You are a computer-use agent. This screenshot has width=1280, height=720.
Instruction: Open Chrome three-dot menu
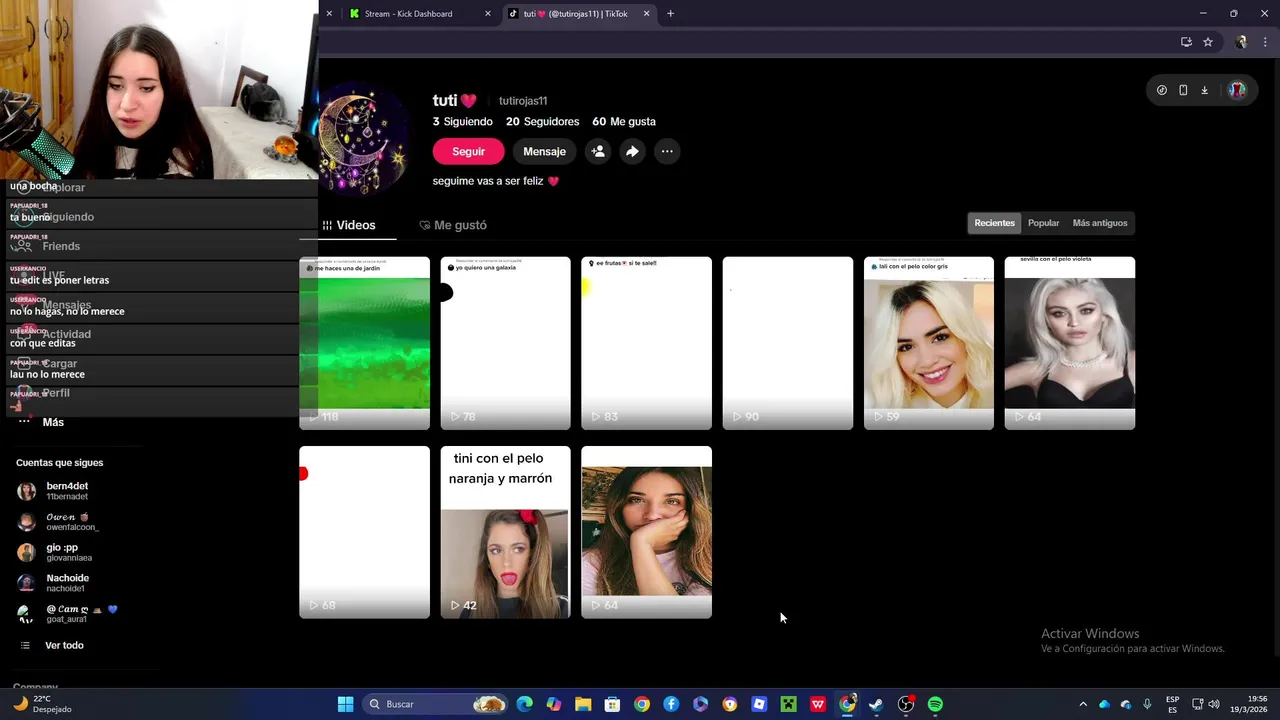coord(1265,42)
